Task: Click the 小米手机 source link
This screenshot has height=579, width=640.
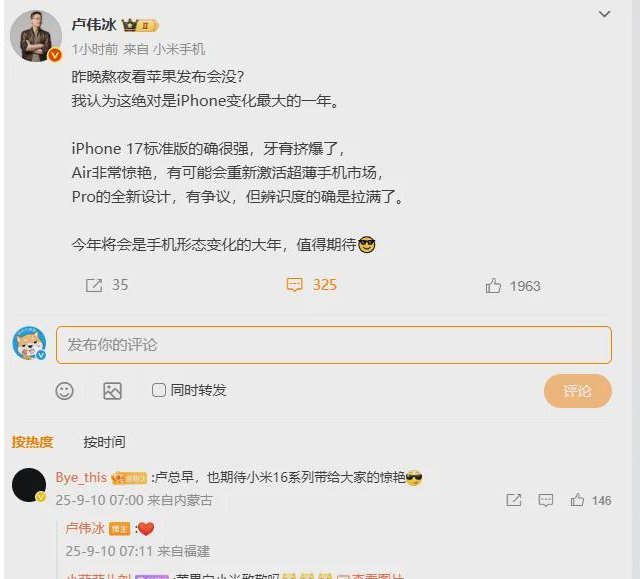Action: click(x=179, y=49)
